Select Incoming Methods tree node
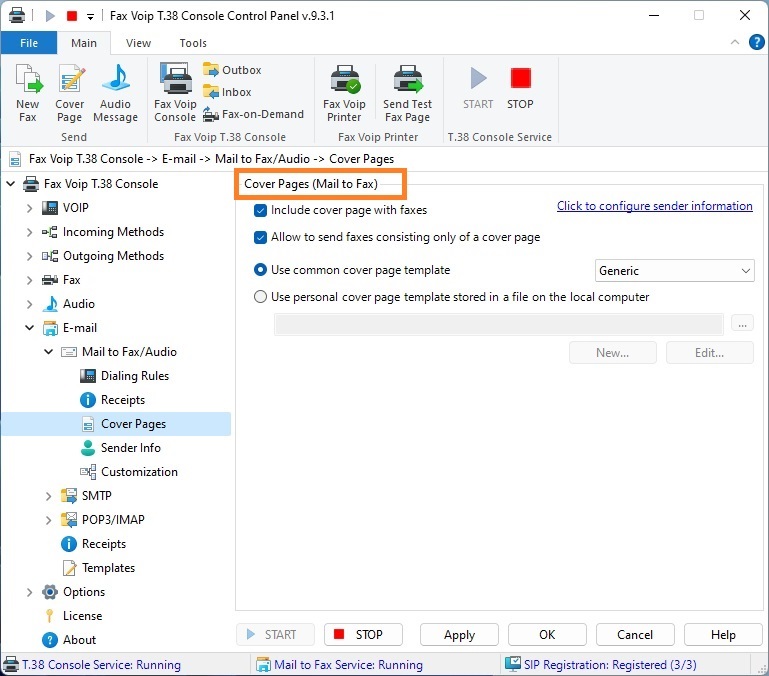Screen dimensions: 769x676 click(113, 232)
